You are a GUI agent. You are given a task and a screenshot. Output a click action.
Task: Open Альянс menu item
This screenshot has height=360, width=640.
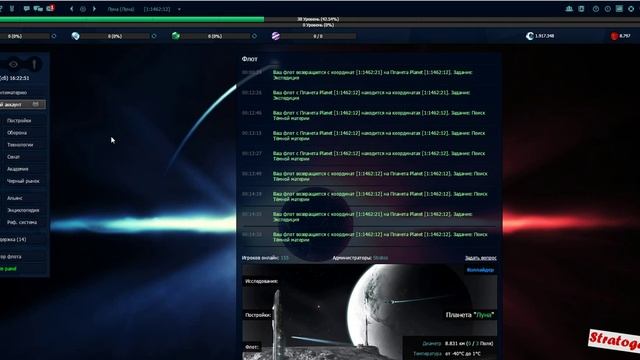[15, 198]
